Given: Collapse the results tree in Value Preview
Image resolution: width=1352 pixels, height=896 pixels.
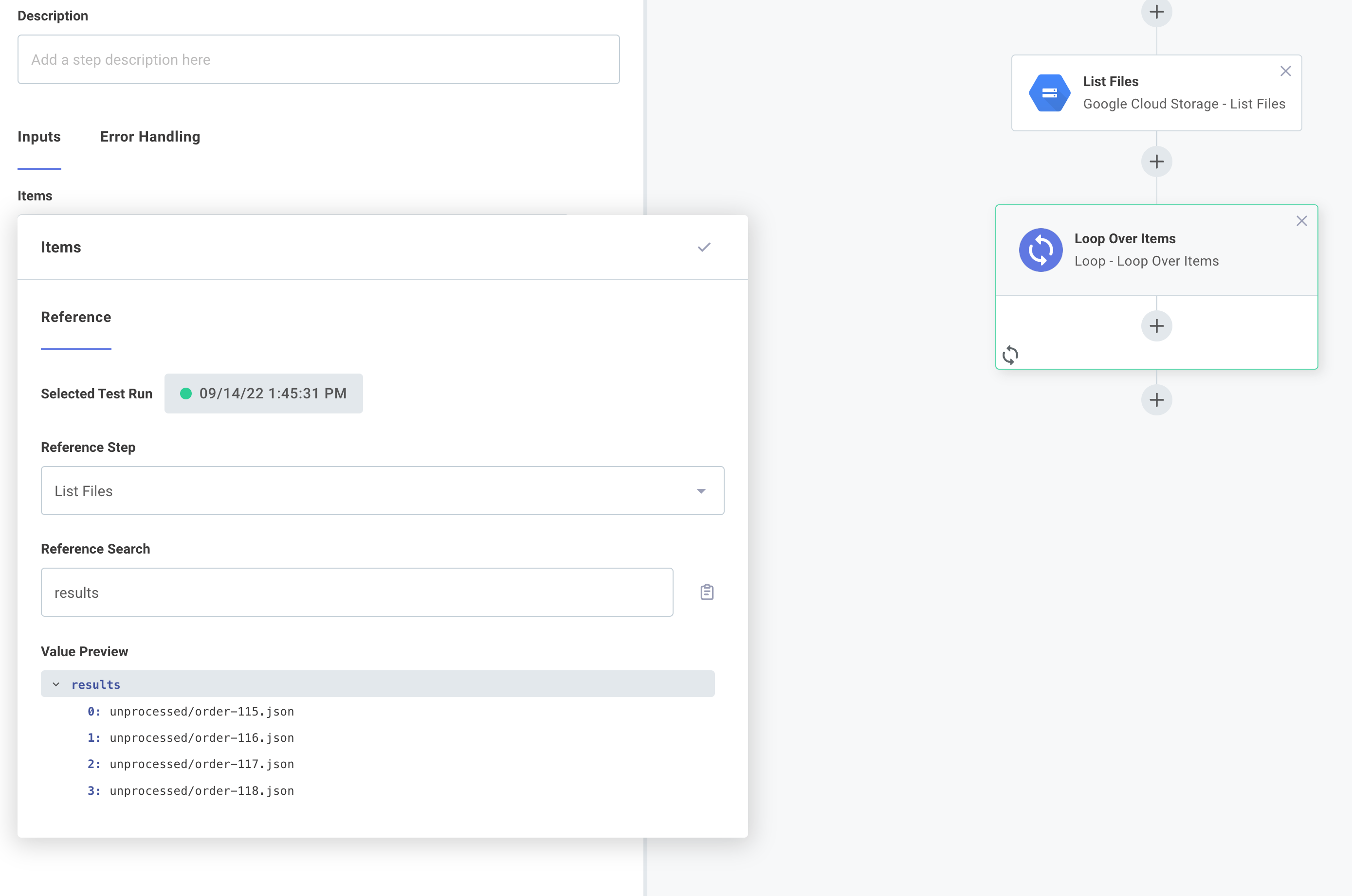Looking at the screenshot, I should (56, 684).
